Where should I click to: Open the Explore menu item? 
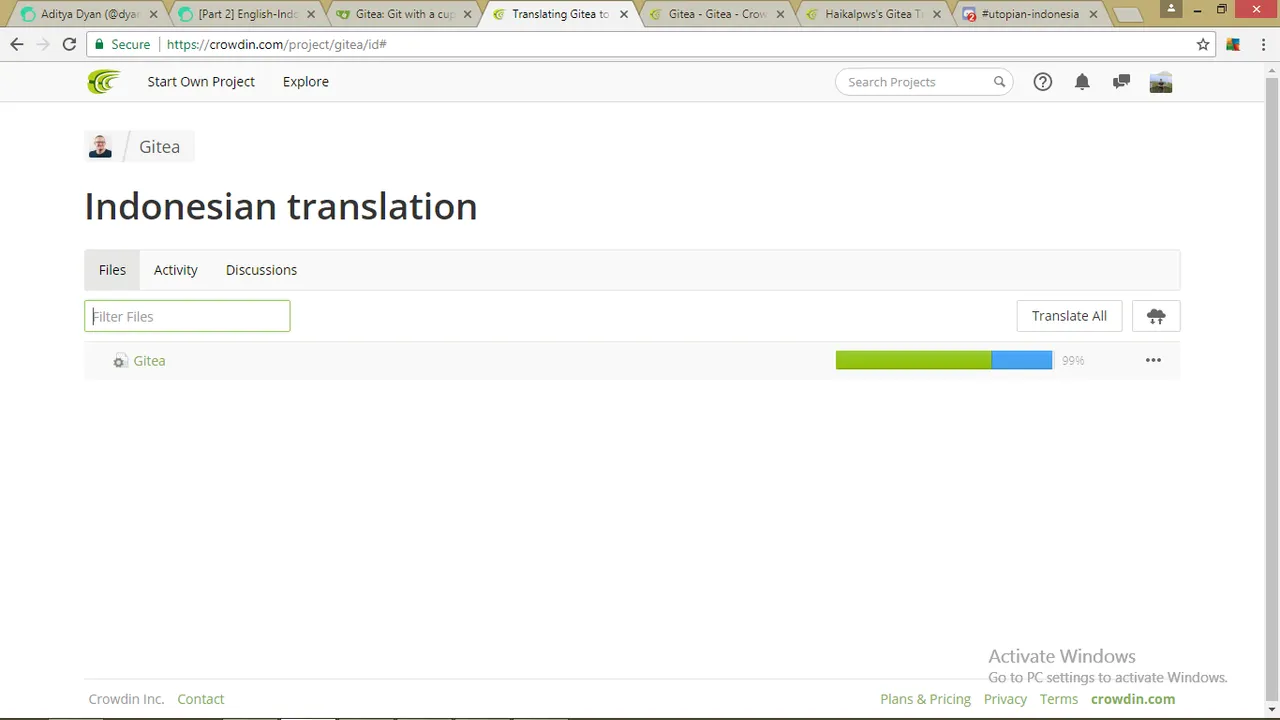tap(306, 82)
